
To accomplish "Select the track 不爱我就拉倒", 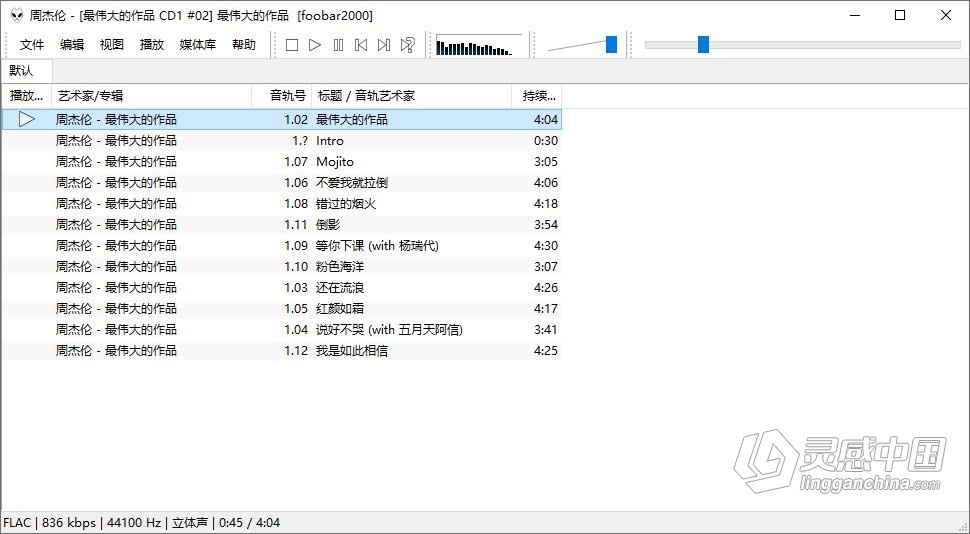I will point(282,183).
